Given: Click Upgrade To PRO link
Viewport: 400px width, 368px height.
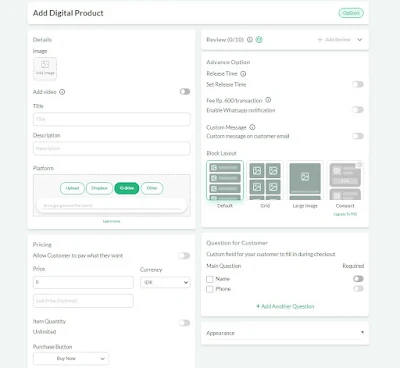Looking at the screenshot, I should coord(345,214).
